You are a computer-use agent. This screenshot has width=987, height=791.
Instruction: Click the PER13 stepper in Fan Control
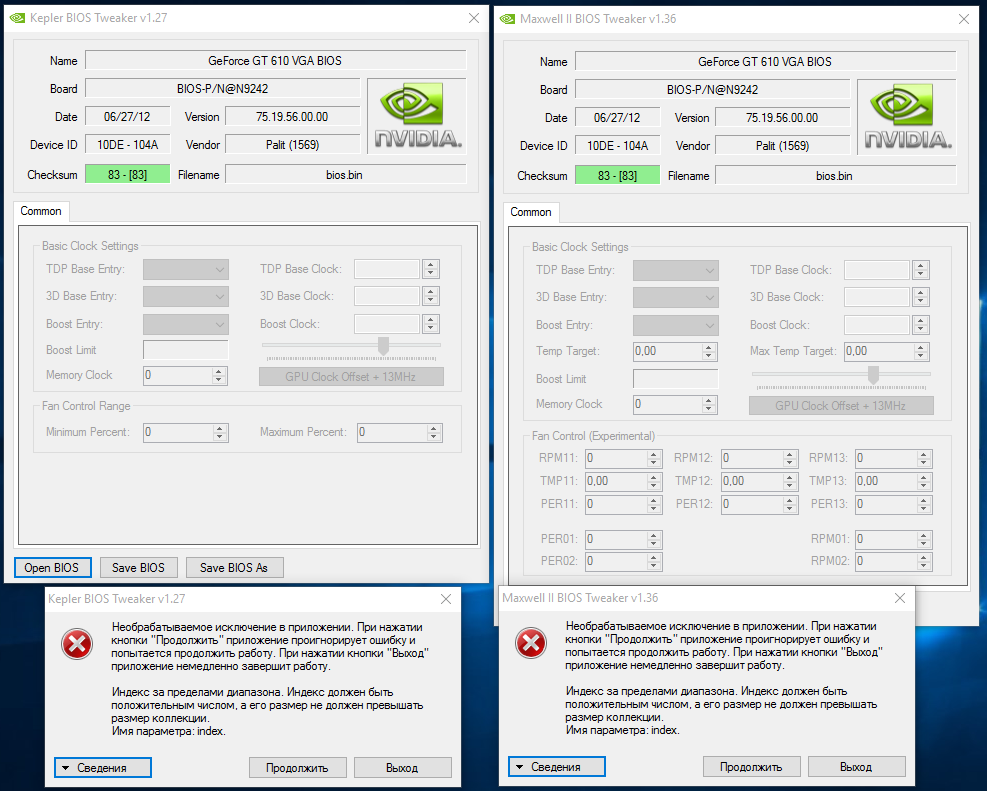point(923,504)
